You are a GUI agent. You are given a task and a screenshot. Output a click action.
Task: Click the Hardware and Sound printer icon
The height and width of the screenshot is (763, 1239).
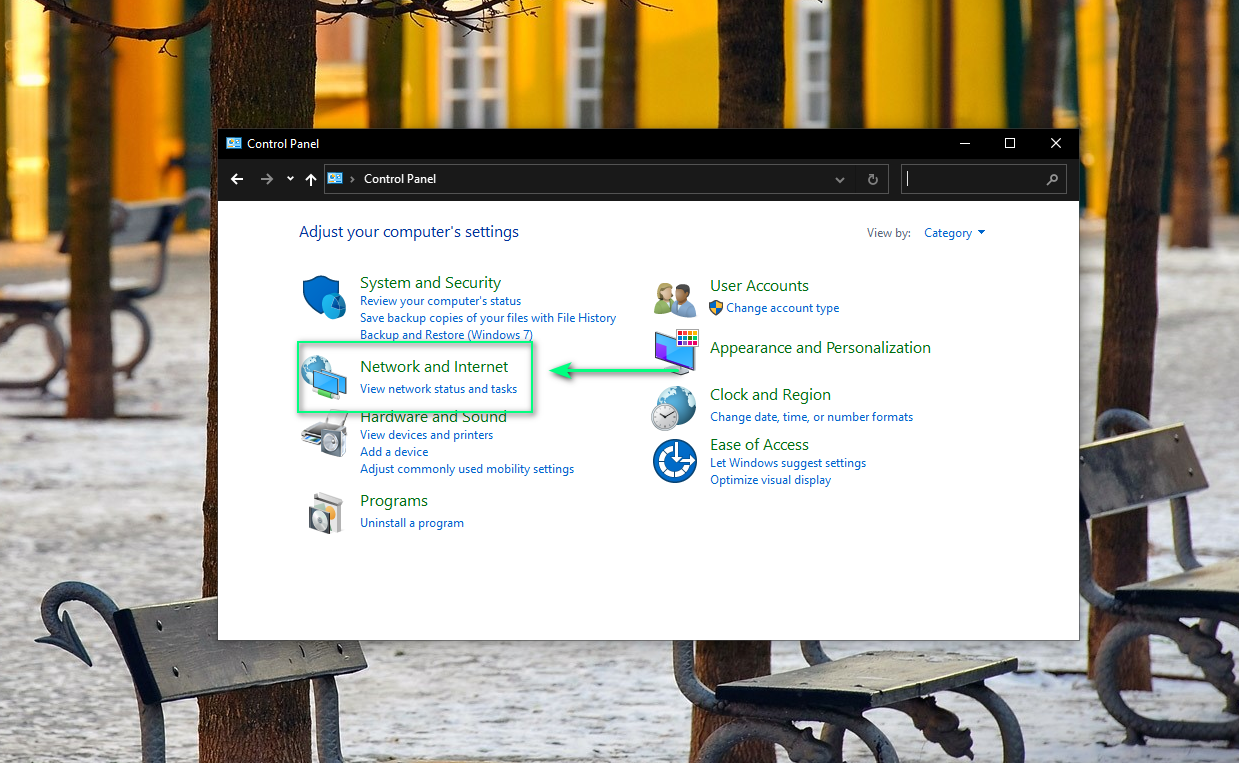[324, 436]
